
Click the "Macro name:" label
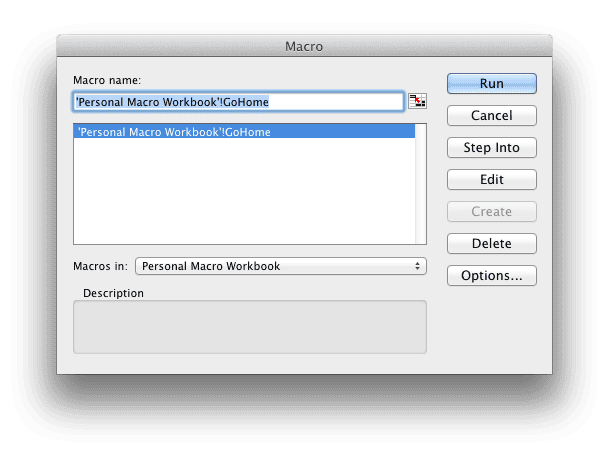pos(107,80)
